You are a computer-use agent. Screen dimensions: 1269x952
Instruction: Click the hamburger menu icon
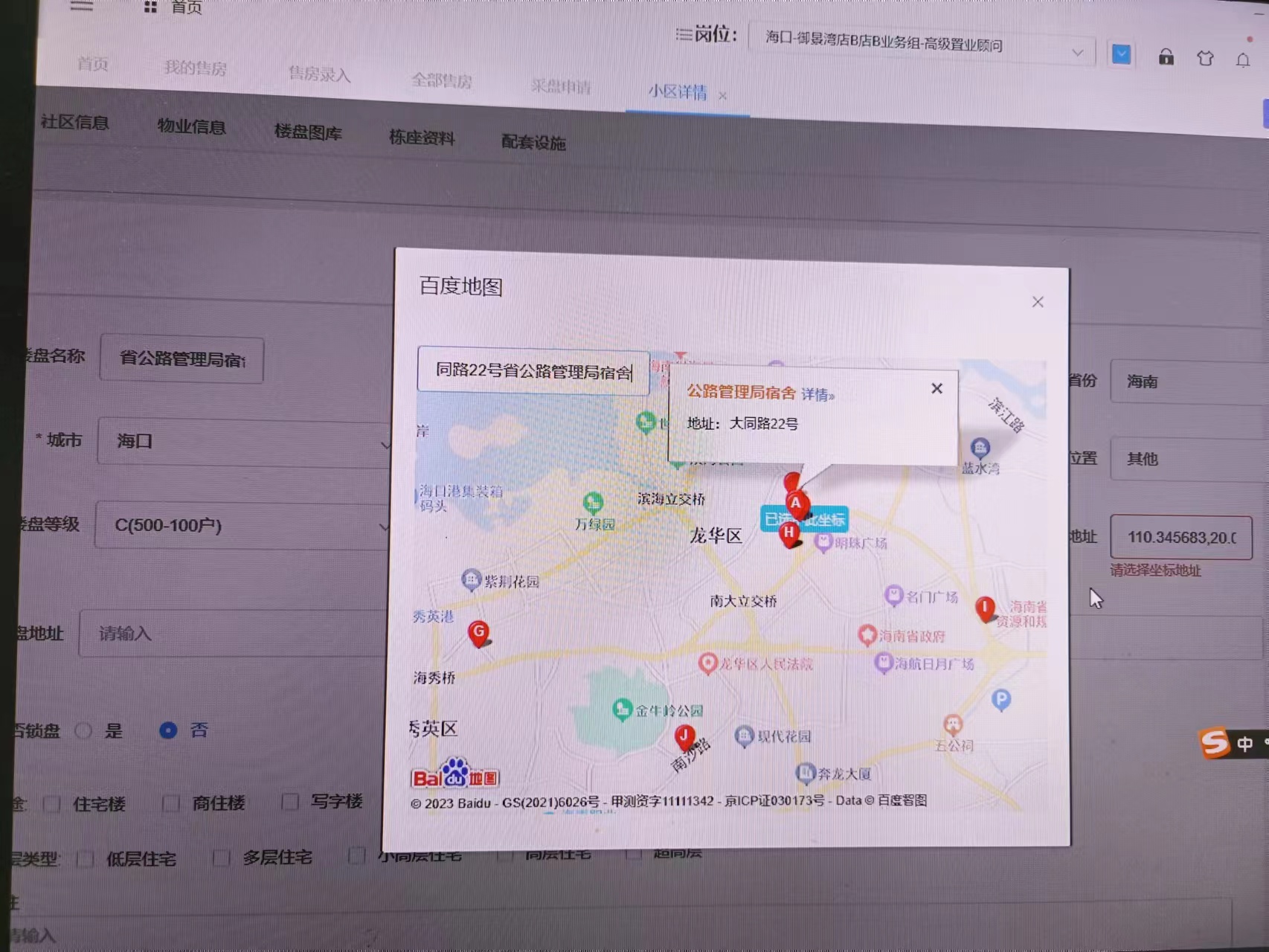[81, 6]
